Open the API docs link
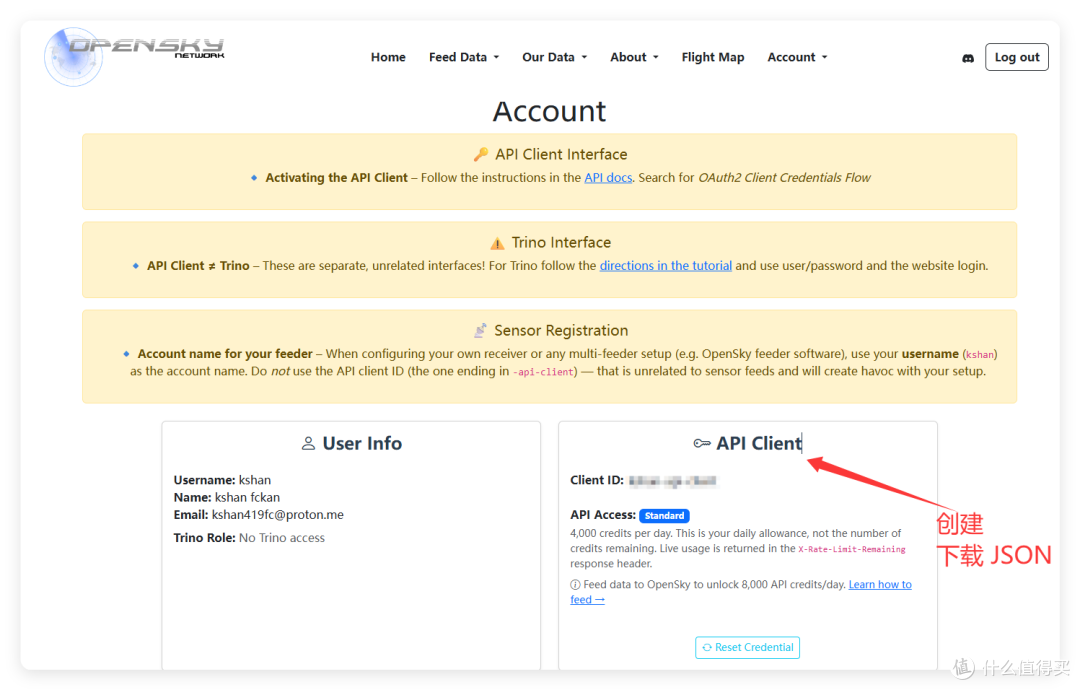1080x690 pixels. (x=608, y=178)
